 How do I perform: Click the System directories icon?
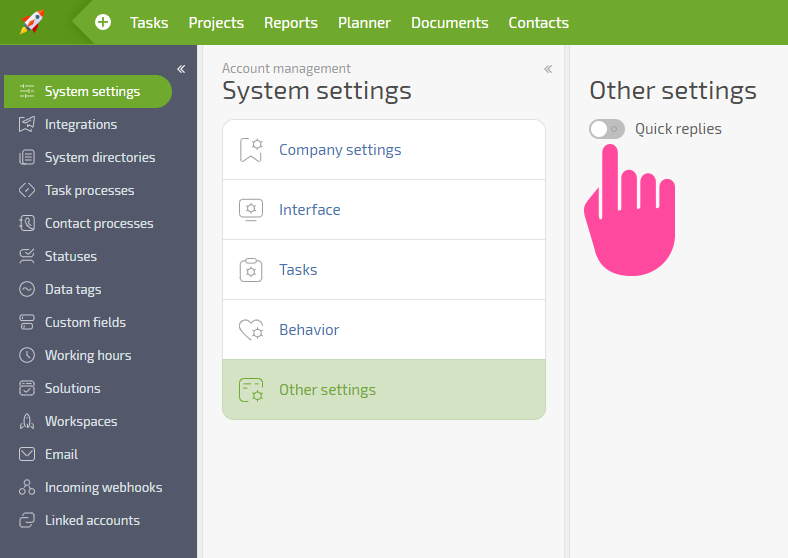point(27,157)
